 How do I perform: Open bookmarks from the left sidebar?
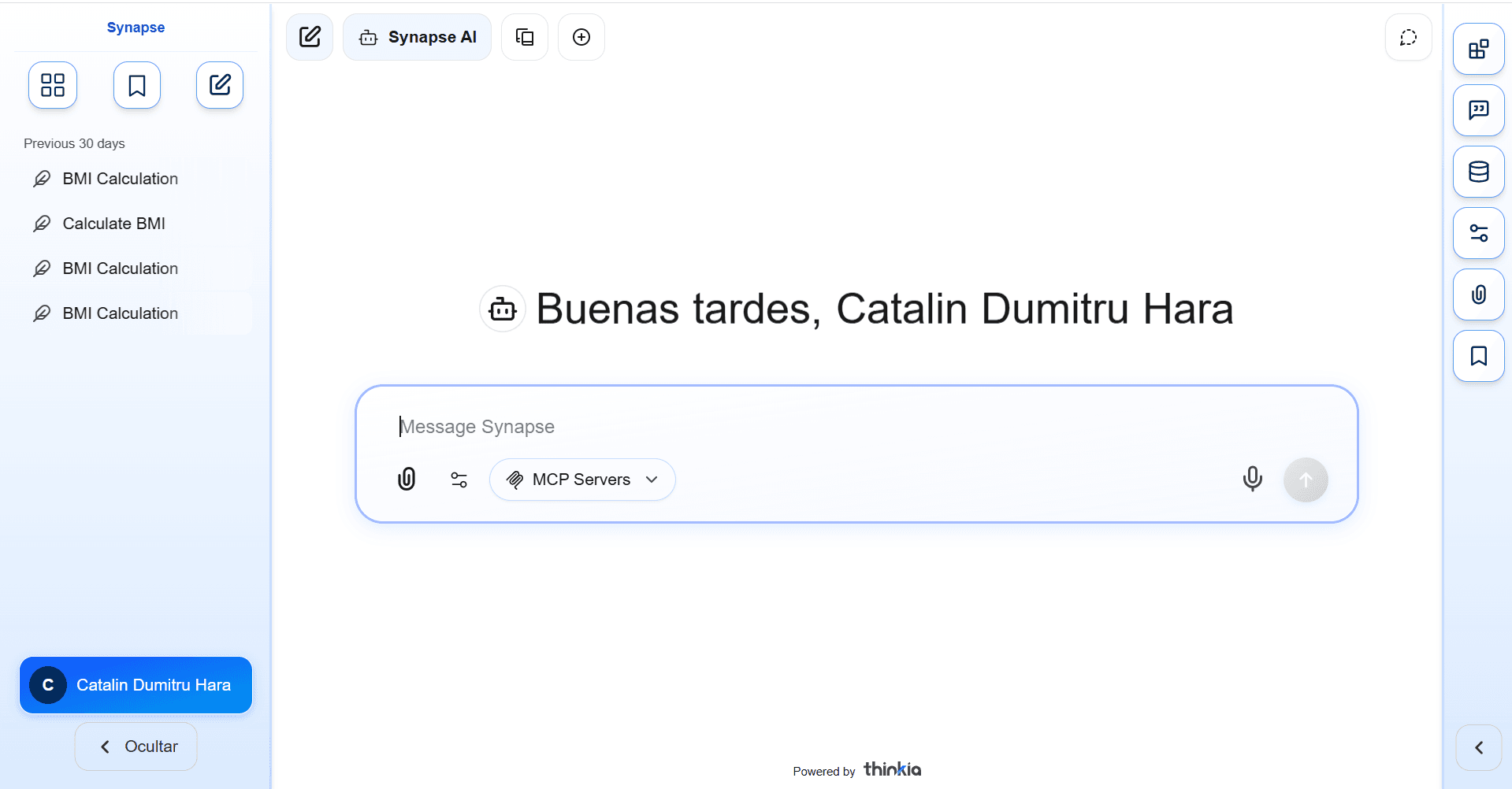[x=137, y=85]
